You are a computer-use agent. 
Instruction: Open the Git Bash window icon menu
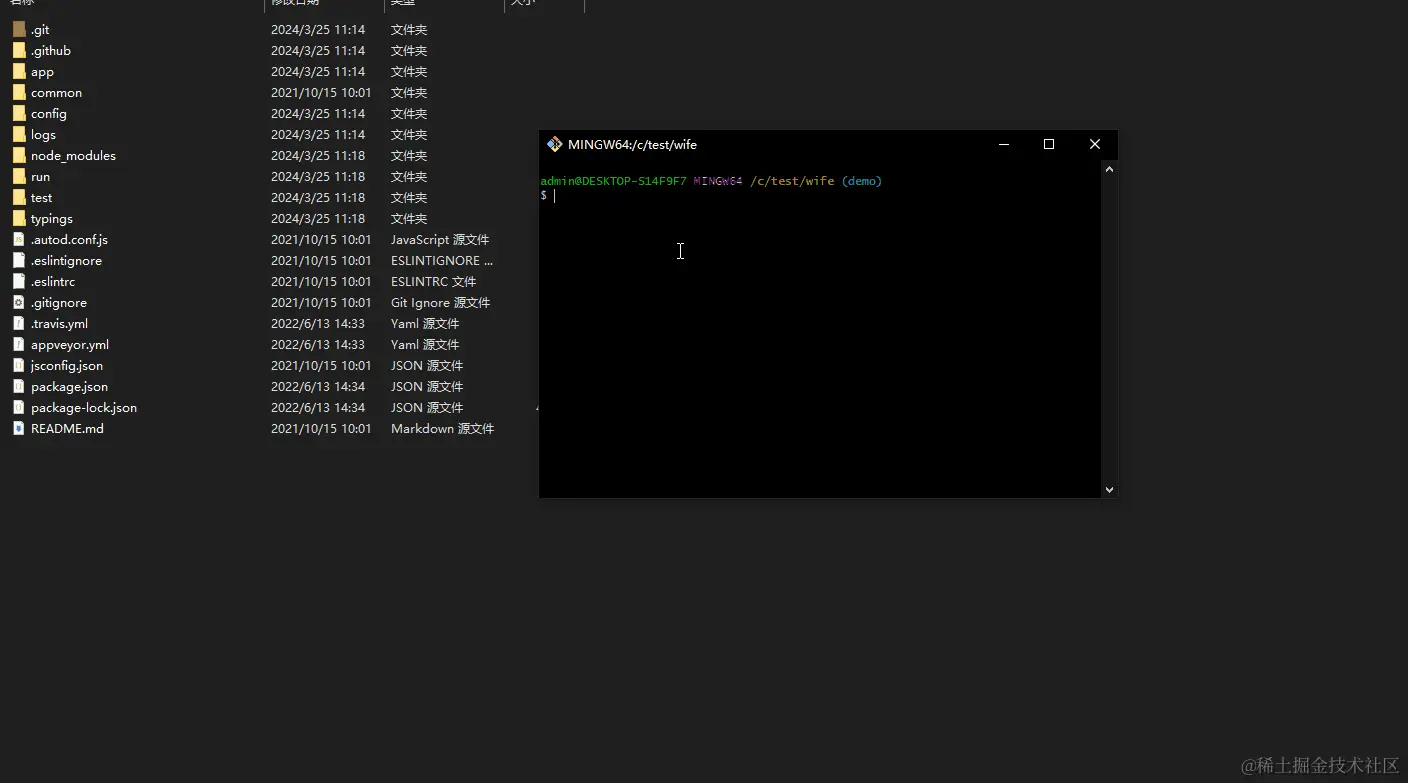554,144
